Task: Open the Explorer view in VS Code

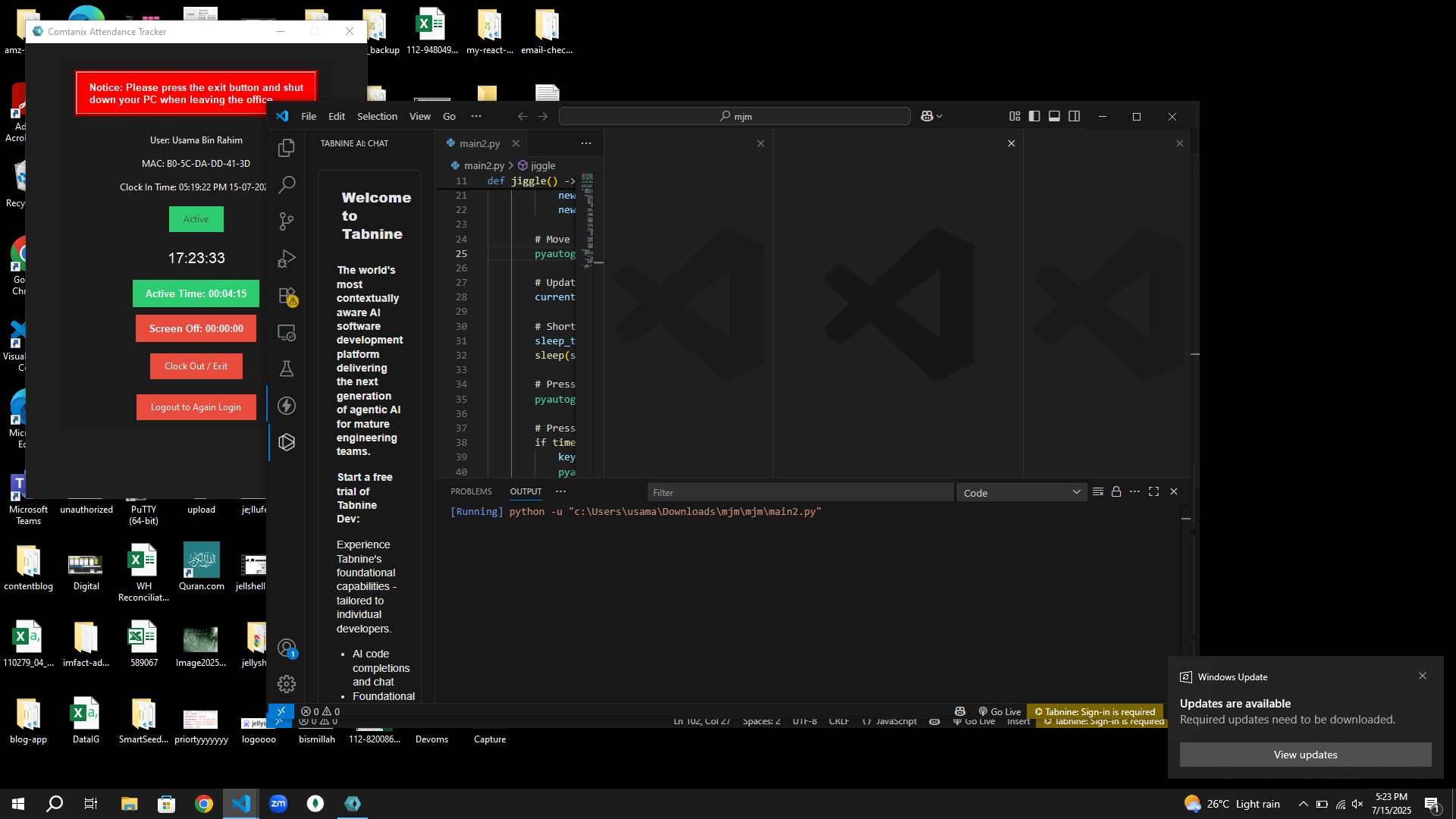Action: tap(287, 148)
